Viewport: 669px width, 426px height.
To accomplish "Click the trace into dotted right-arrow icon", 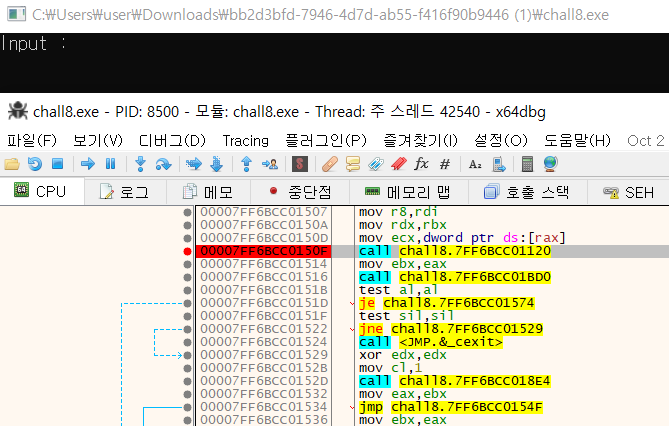I will pos(194,164).
